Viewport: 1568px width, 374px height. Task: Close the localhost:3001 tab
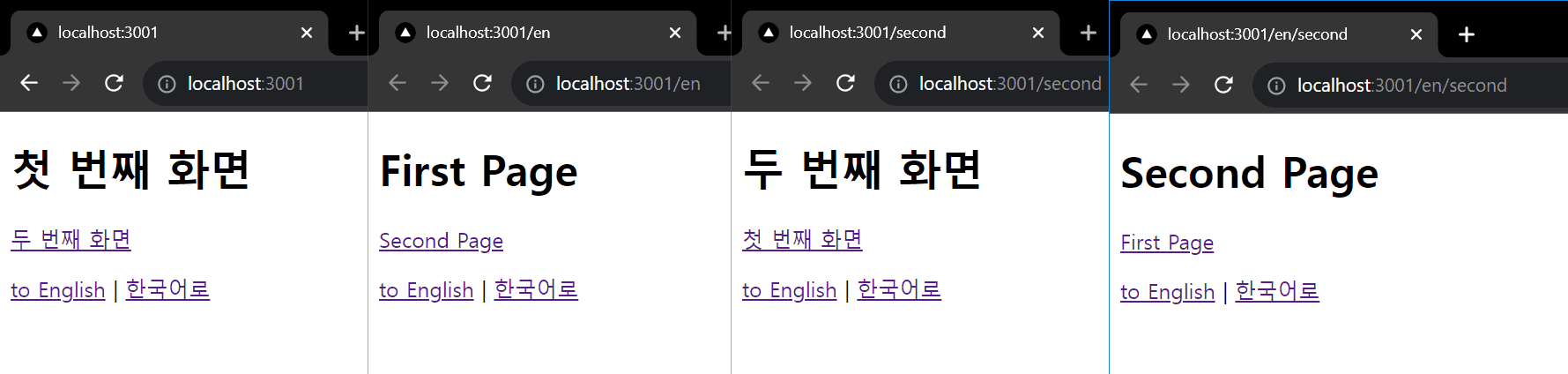[307, 33]
